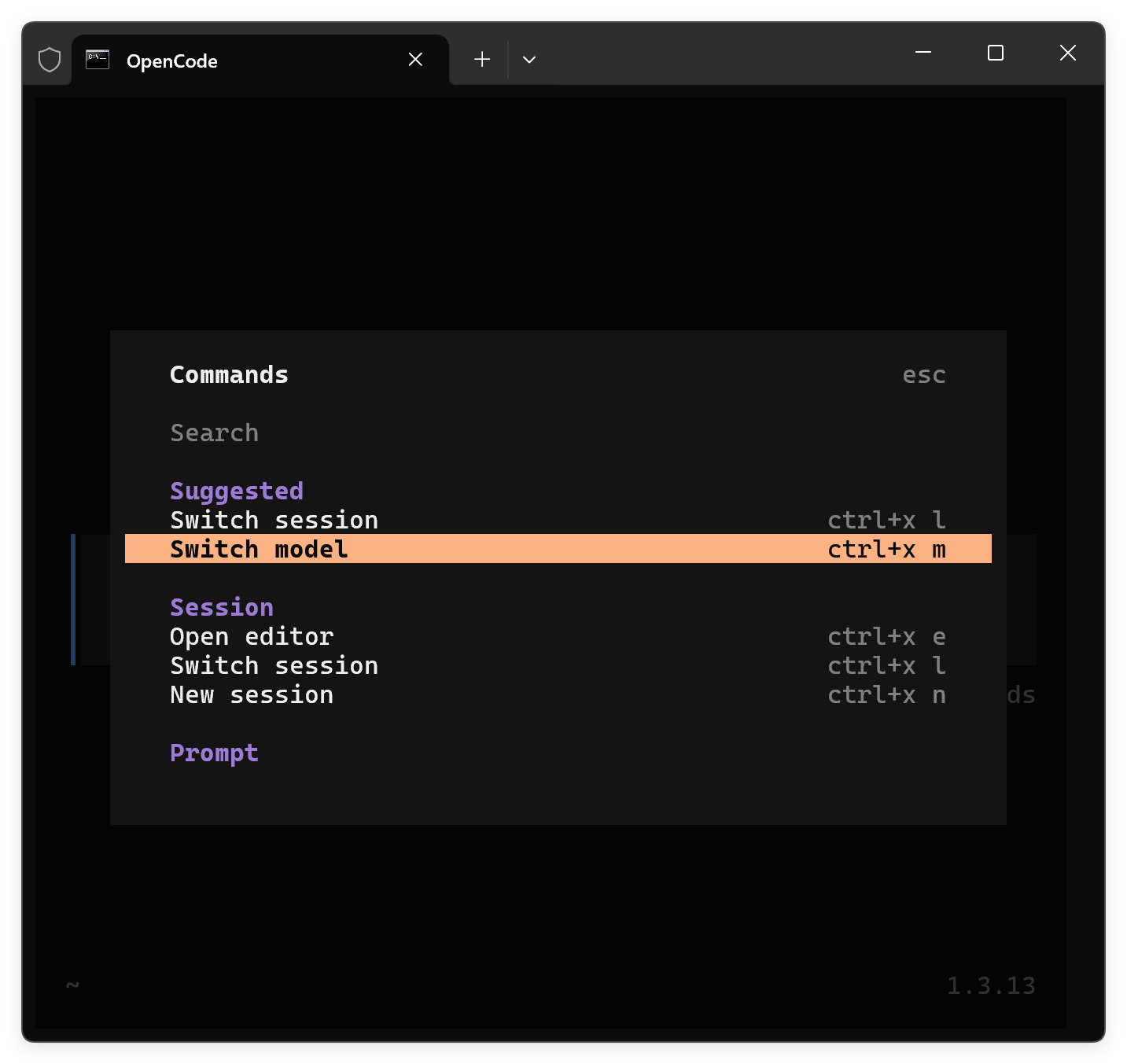Run the Open editor command

[252, 637]
